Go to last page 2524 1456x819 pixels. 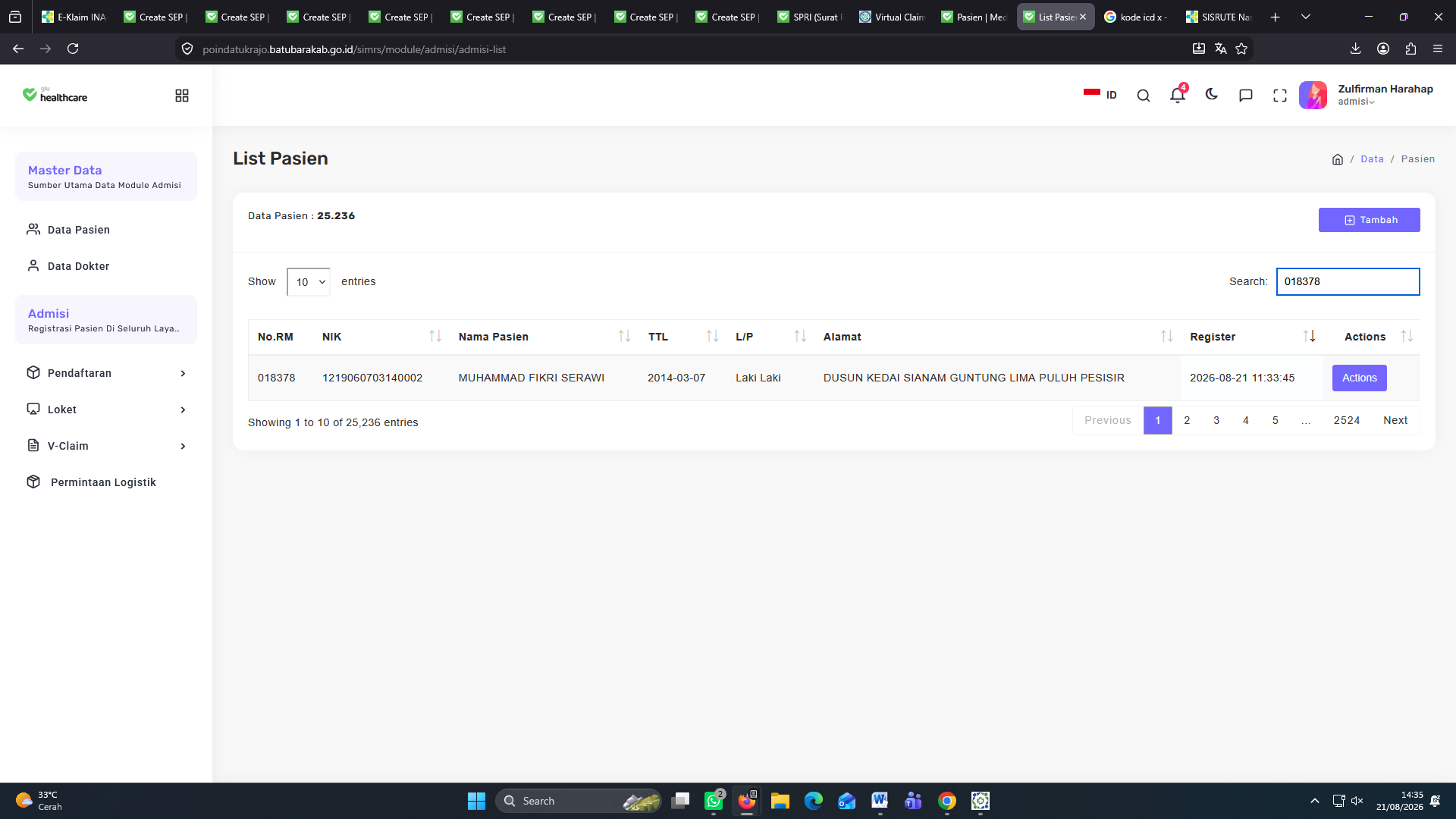coord(1347,420)
